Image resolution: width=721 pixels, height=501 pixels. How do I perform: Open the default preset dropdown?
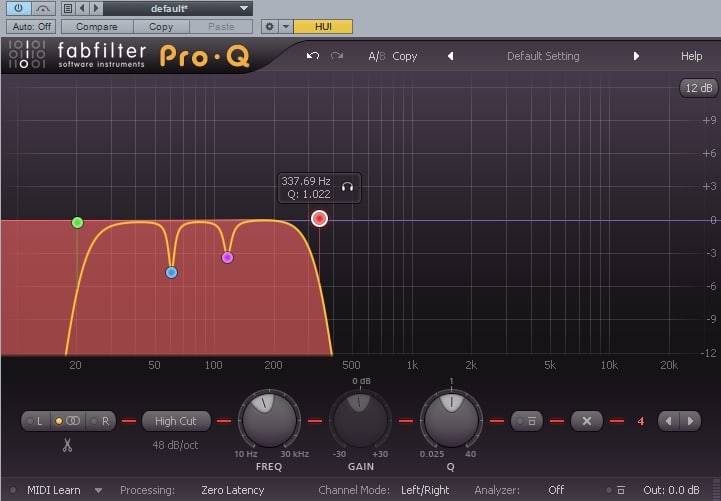point(177,8)
